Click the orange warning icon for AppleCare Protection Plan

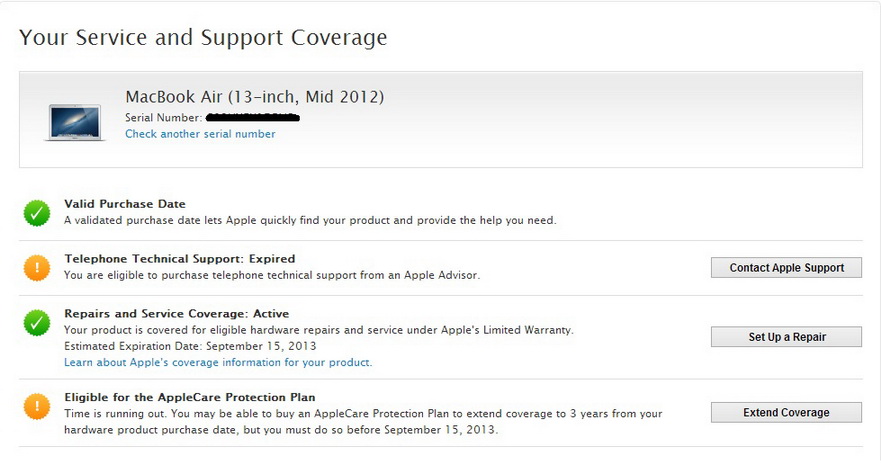pos(37,405)
